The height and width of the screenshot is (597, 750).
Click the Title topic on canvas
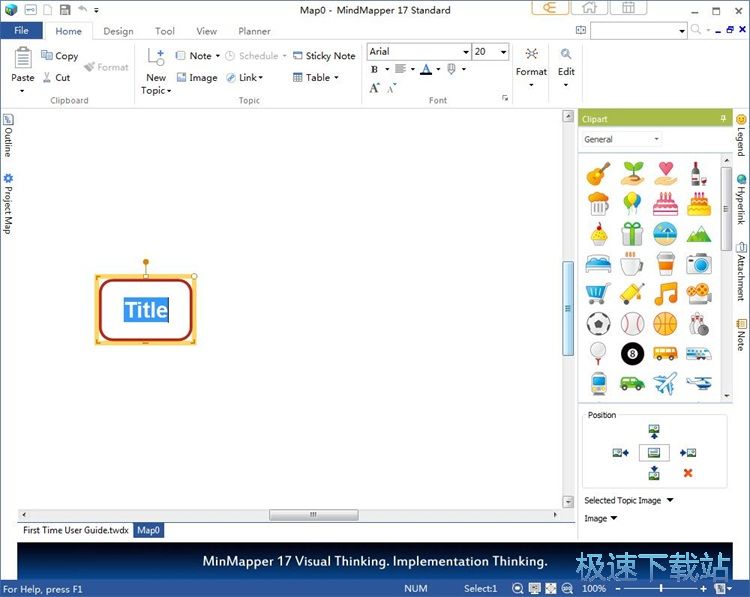point(146,310)
